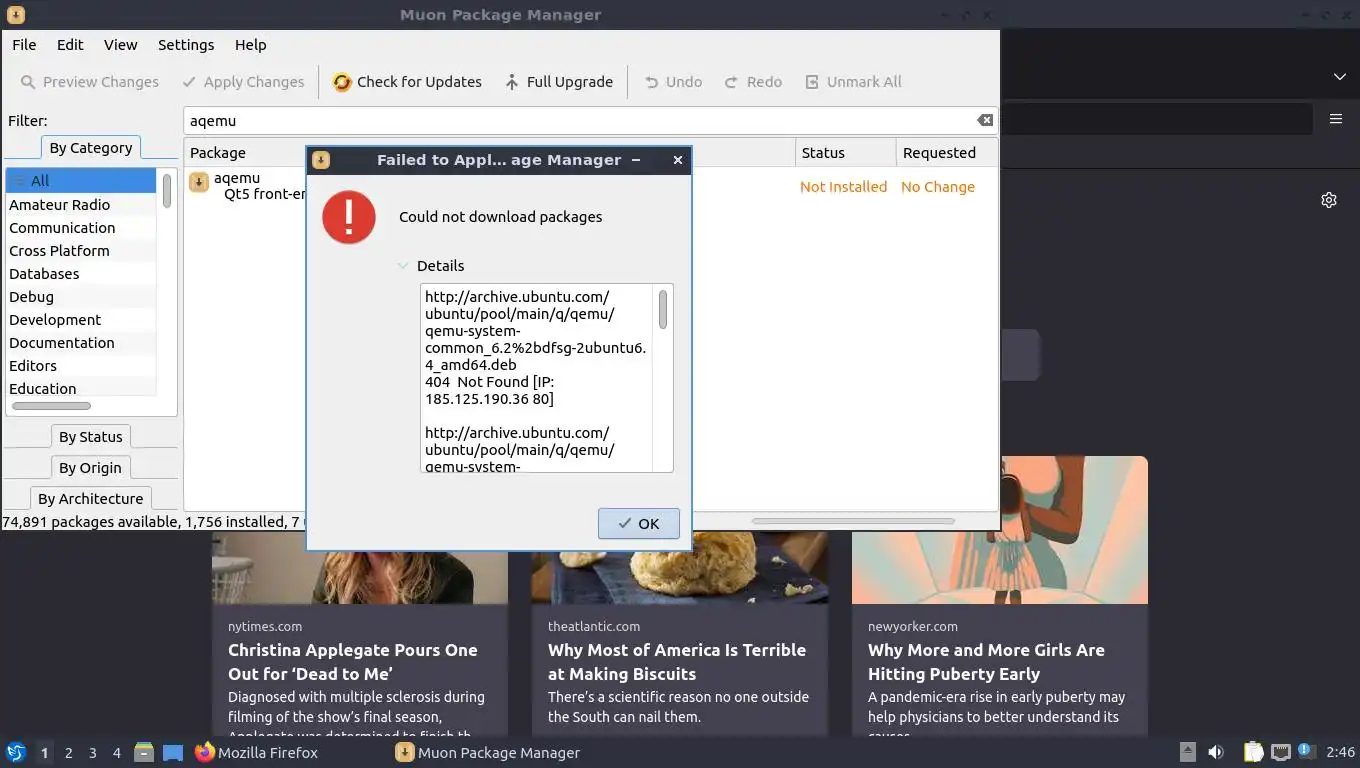1360x768 pixels.
Task: Click the details text scrollbar in dialog
Action: pos(662,309)
